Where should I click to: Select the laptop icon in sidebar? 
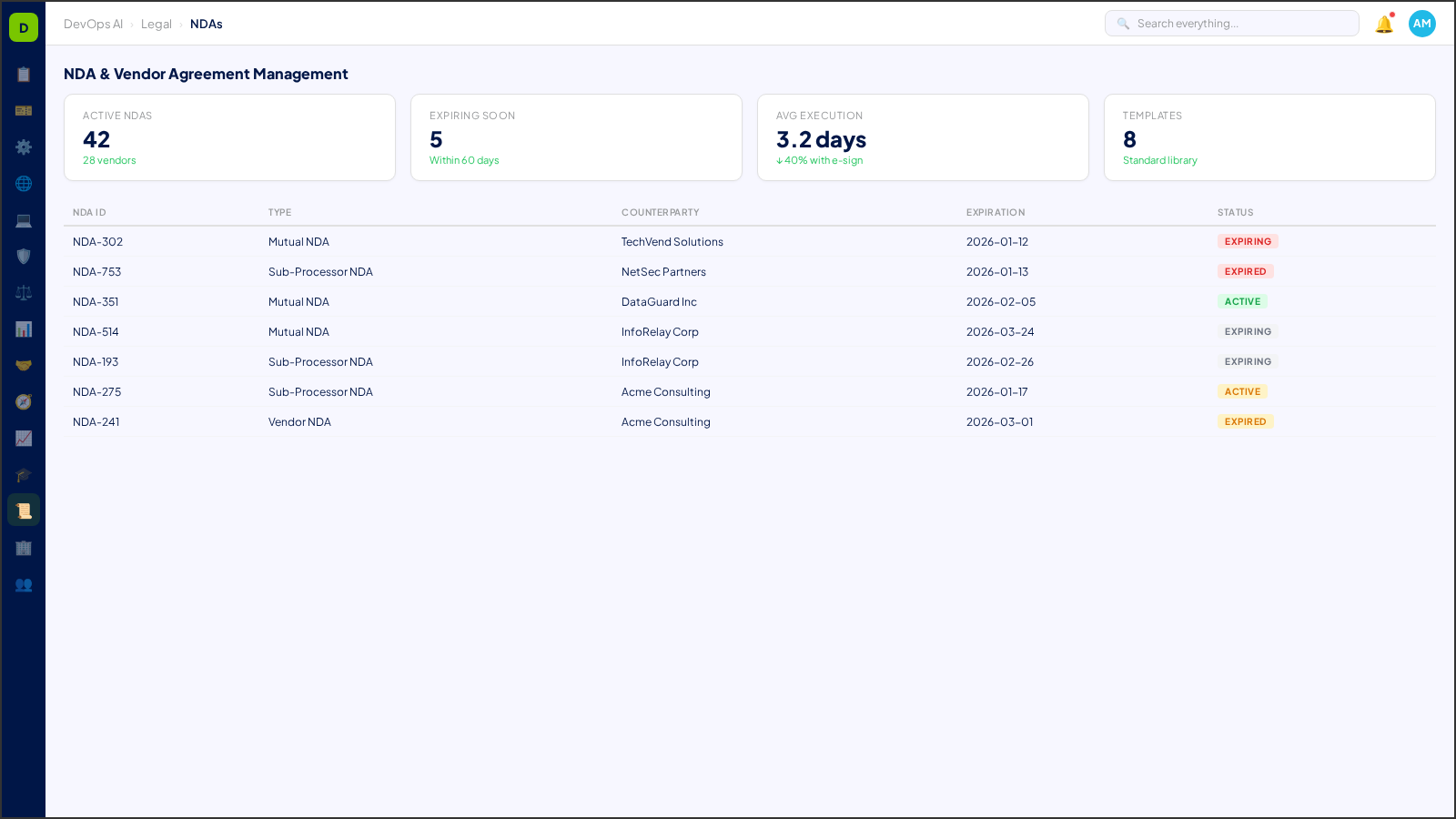(24, 220)
